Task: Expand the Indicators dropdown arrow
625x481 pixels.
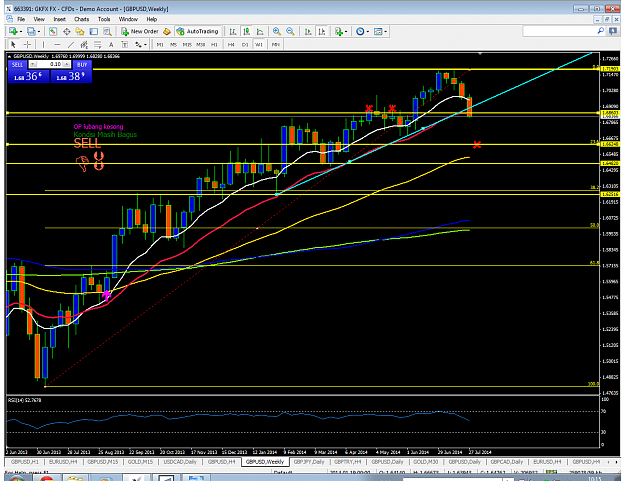Action: tap(346, 31)
